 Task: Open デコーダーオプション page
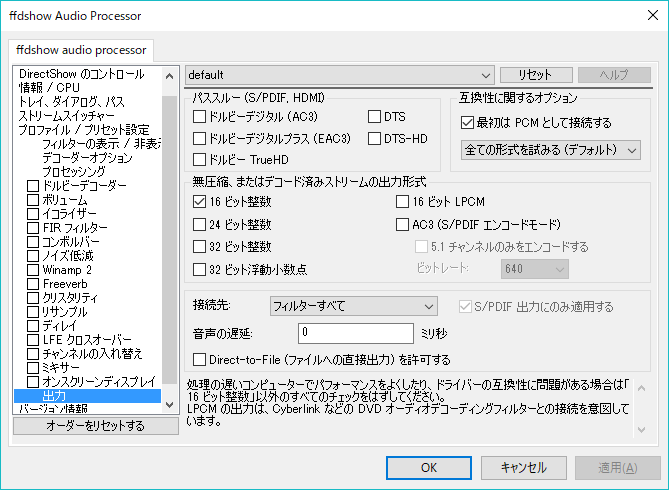click(87, 158)
